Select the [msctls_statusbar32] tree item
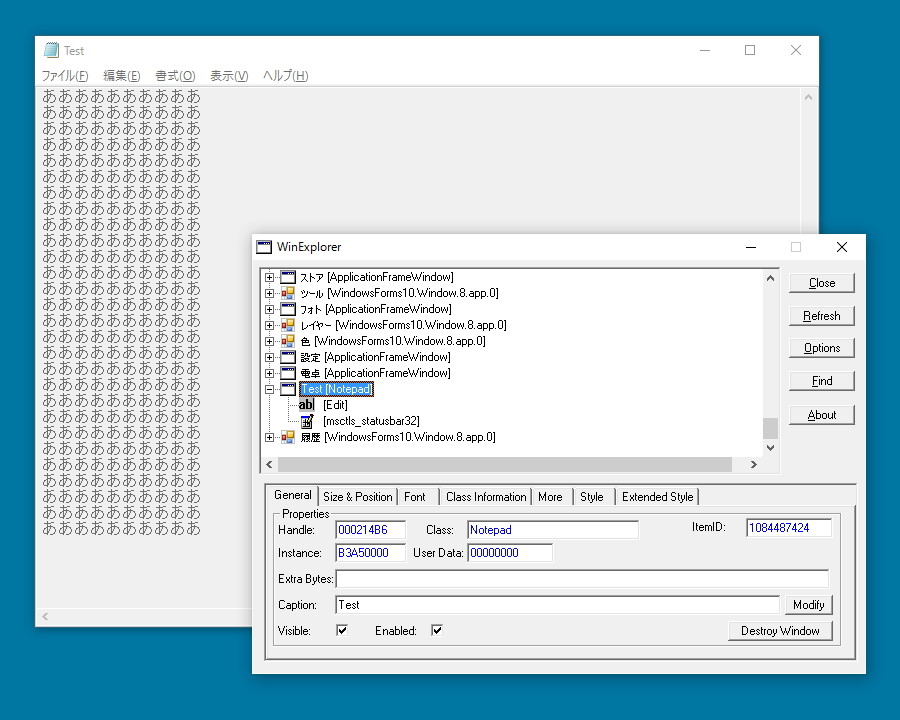 point(371,421)
